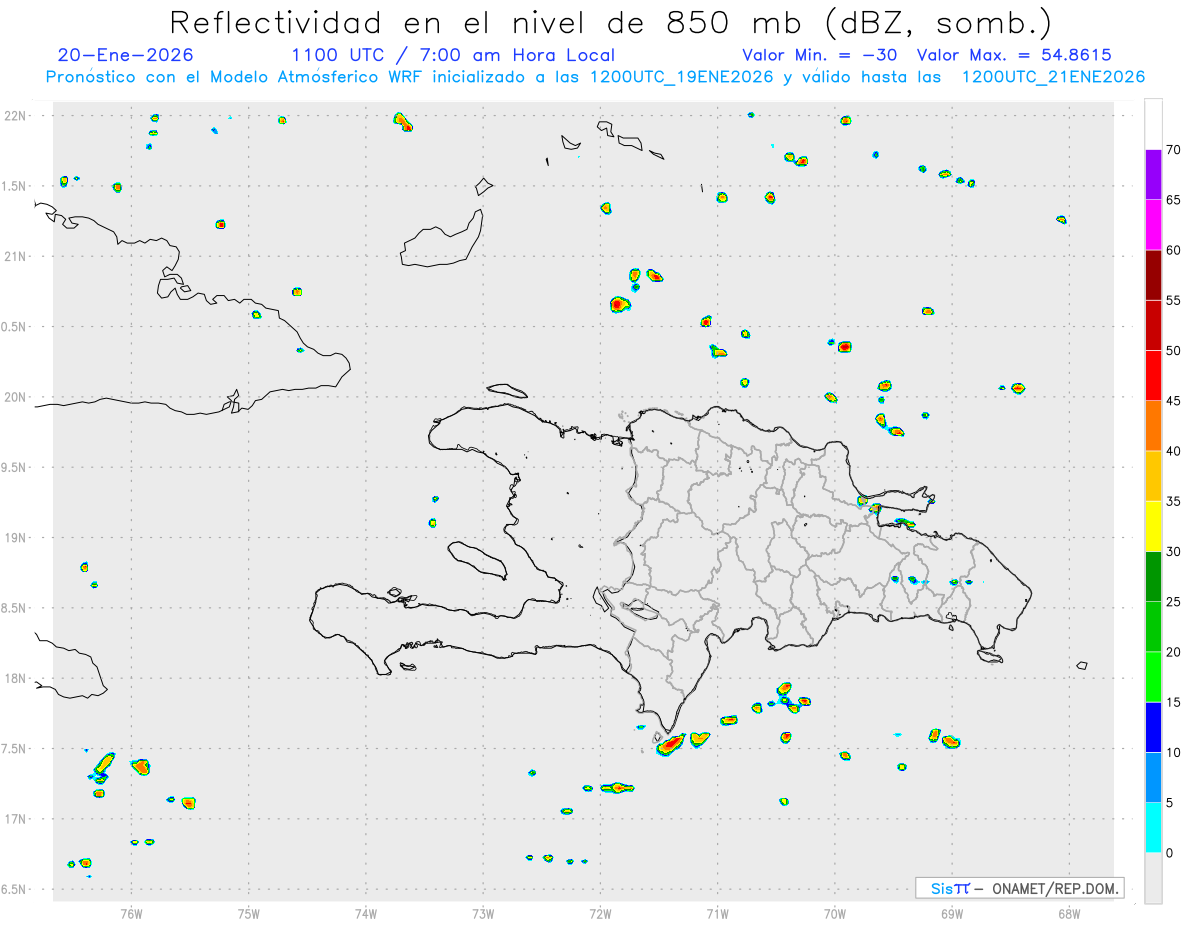Click the longitude axis label '73W'
Screen dimensions: 1200x927
pos(483,913)
